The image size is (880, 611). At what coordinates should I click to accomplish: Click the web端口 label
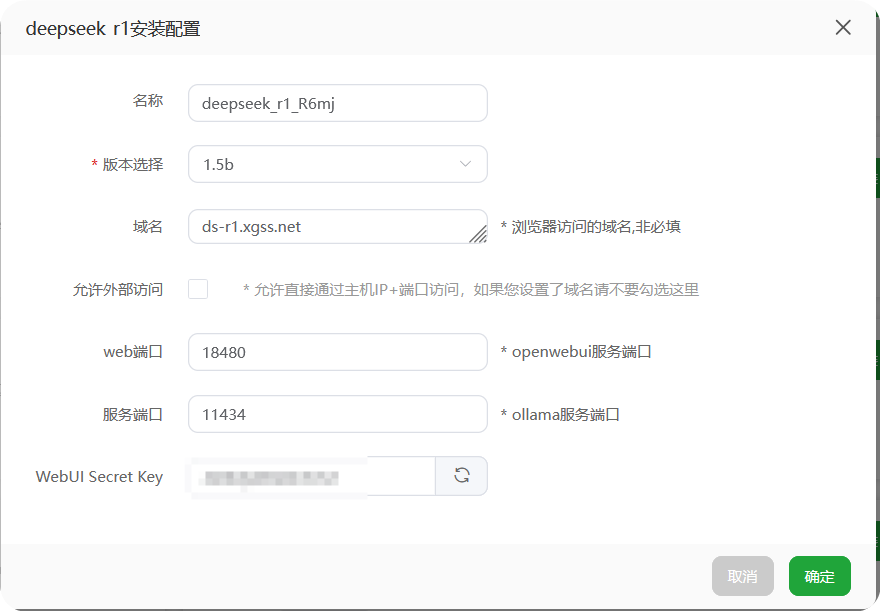133,352
